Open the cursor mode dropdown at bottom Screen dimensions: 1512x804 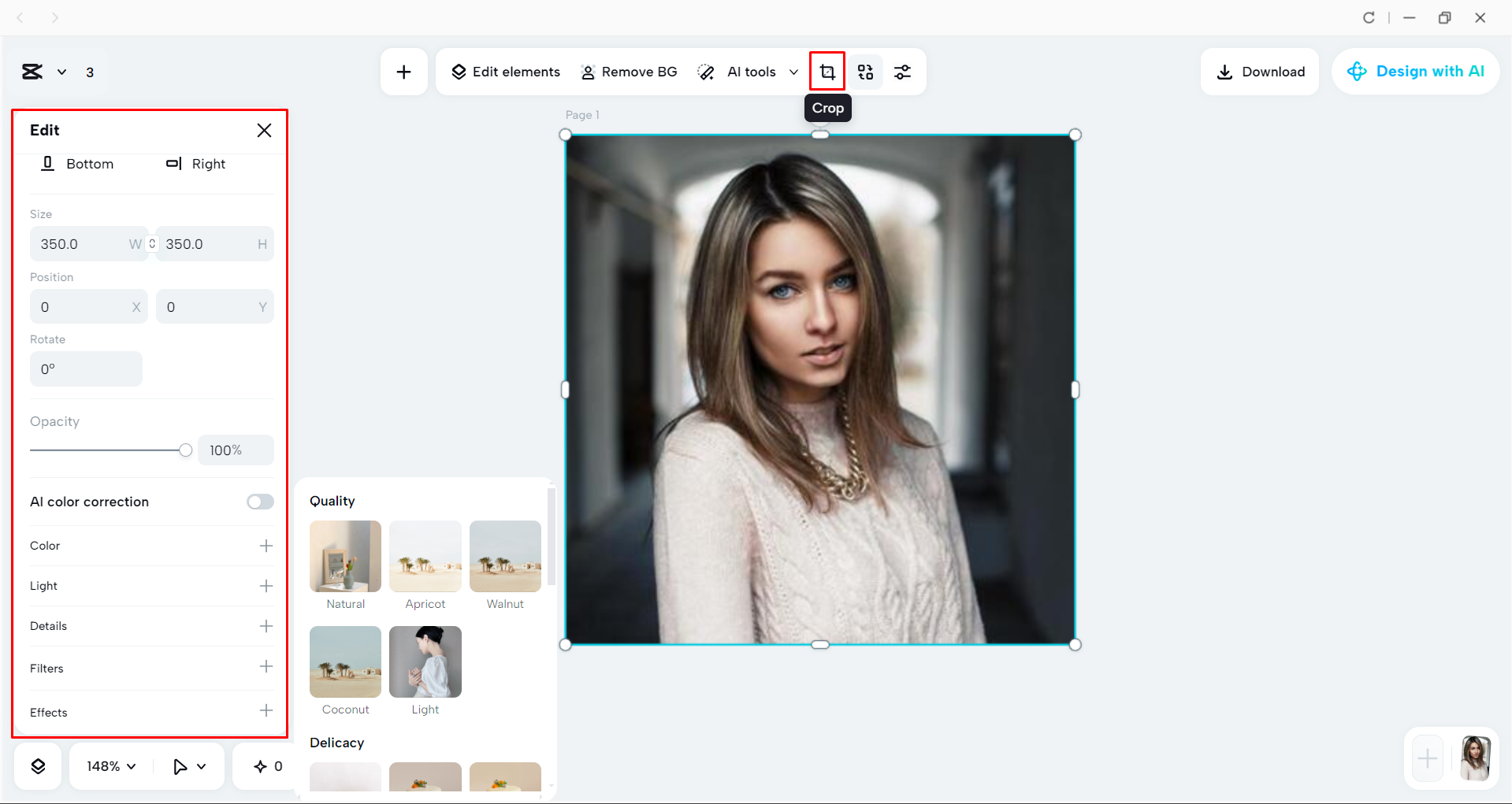tap(189, 765)
